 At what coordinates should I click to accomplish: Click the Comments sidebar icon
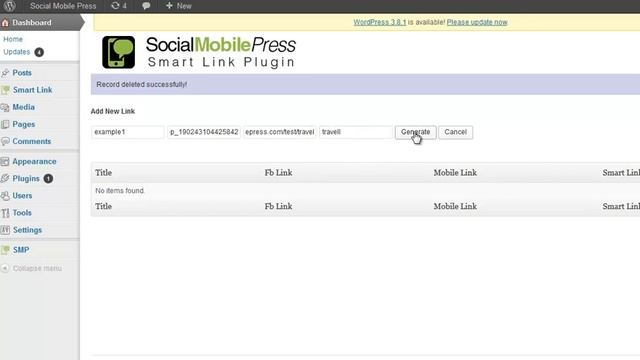[5, 142]
